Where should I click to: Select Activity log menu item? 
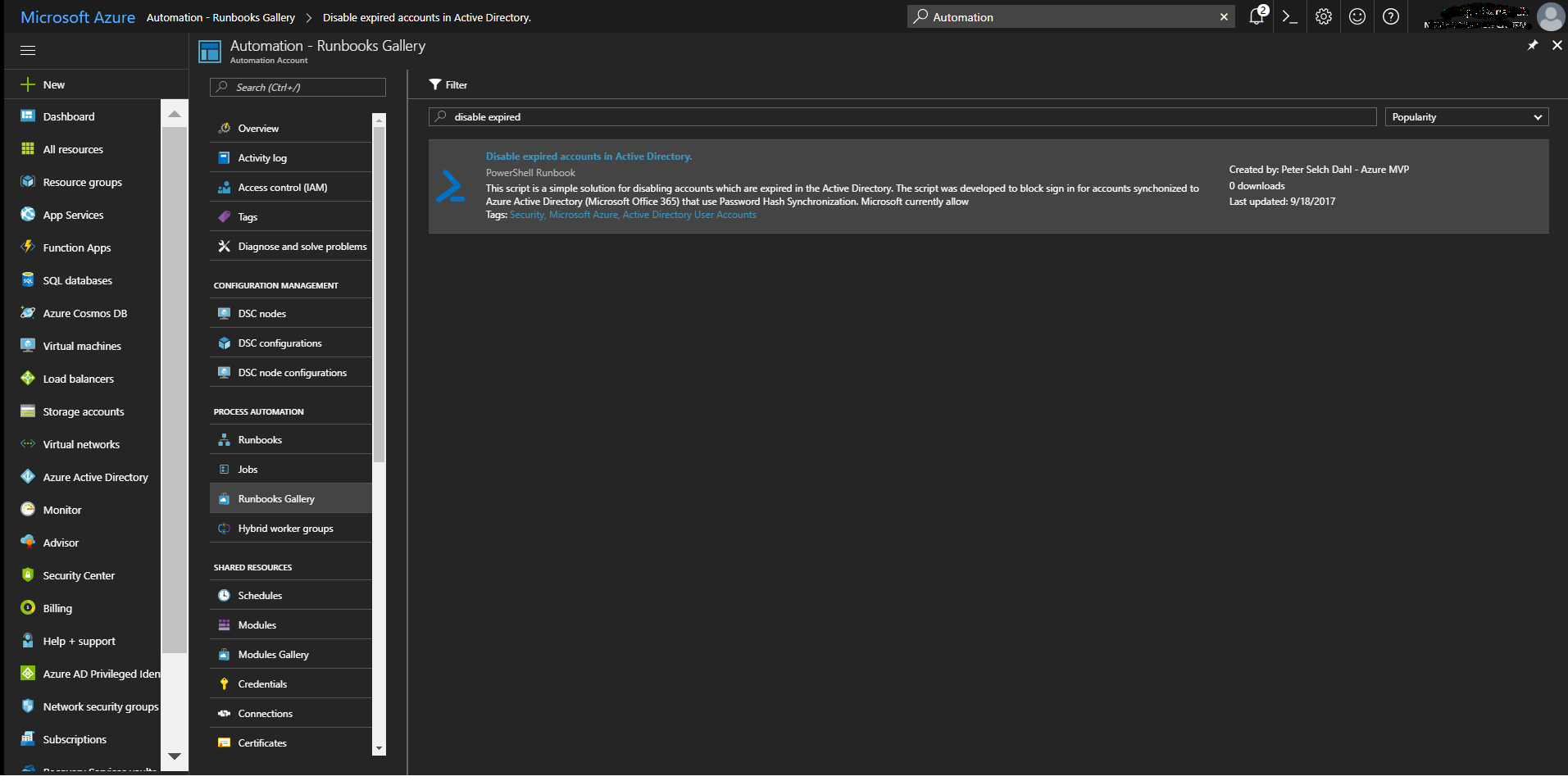click(x=291, y=158)
